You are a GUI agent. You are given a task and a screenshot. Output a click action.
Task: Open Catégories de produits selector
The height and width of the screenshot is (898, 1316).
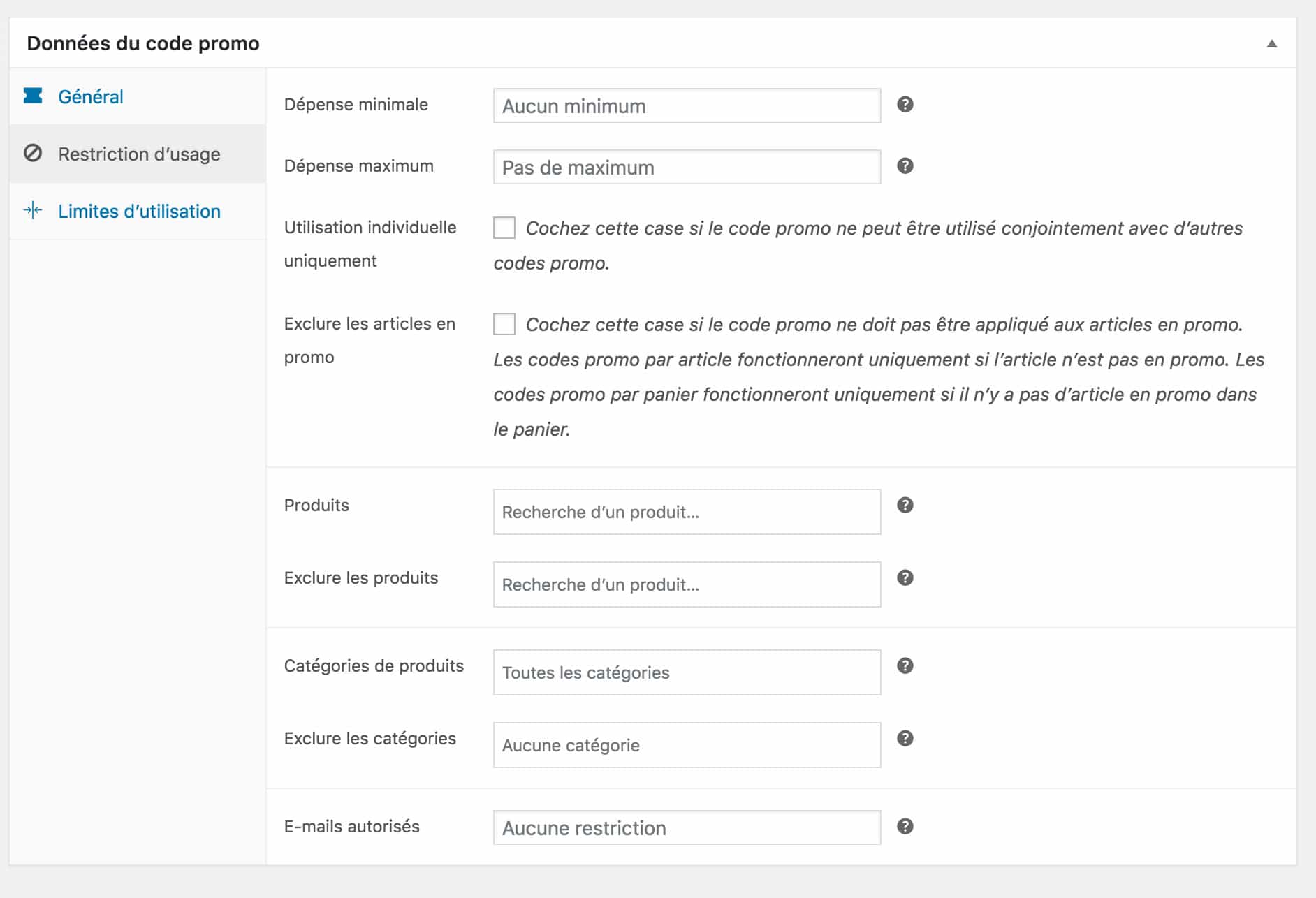(687, 672)
